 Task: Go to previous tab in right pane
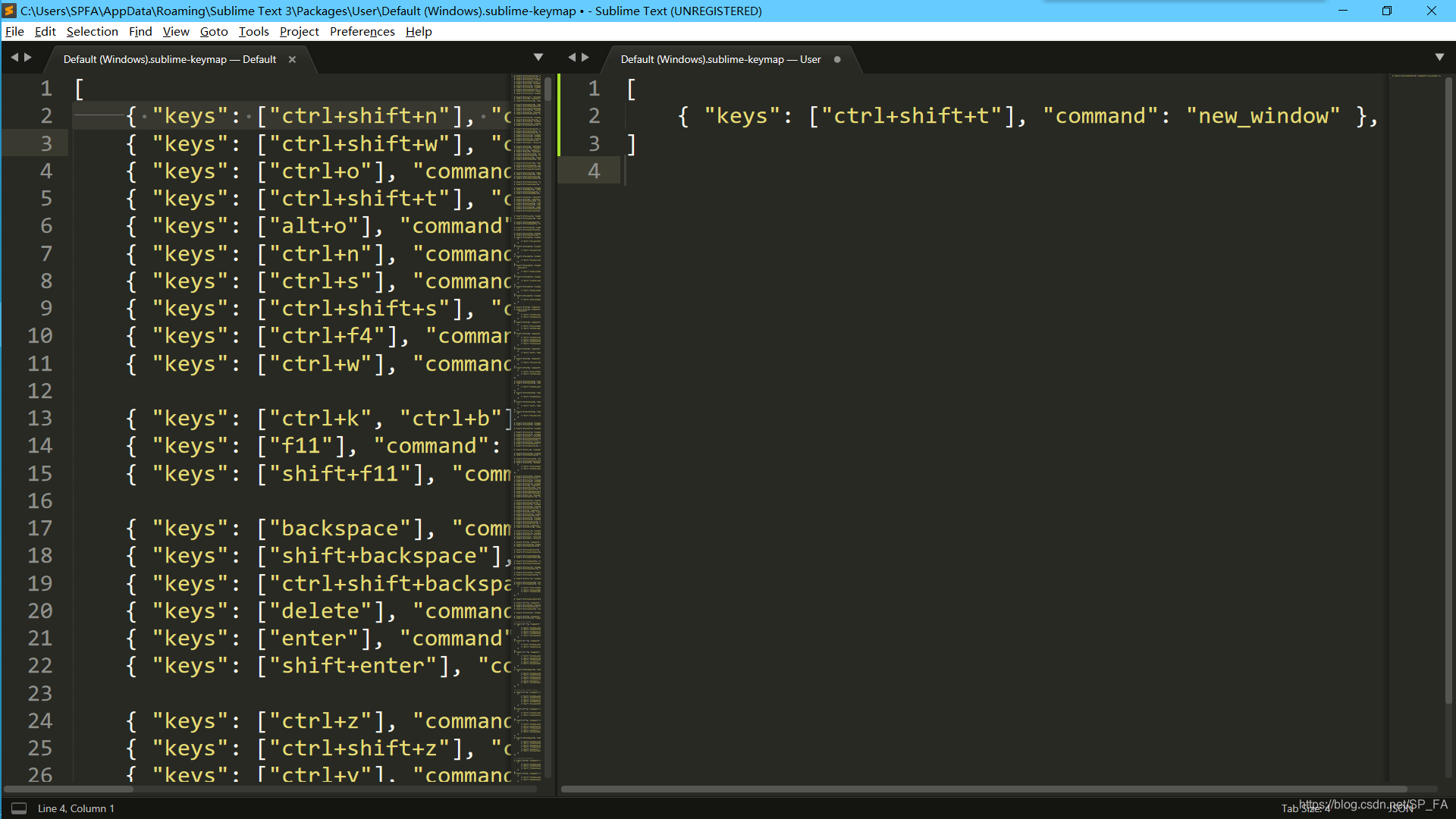pos(572,58)
